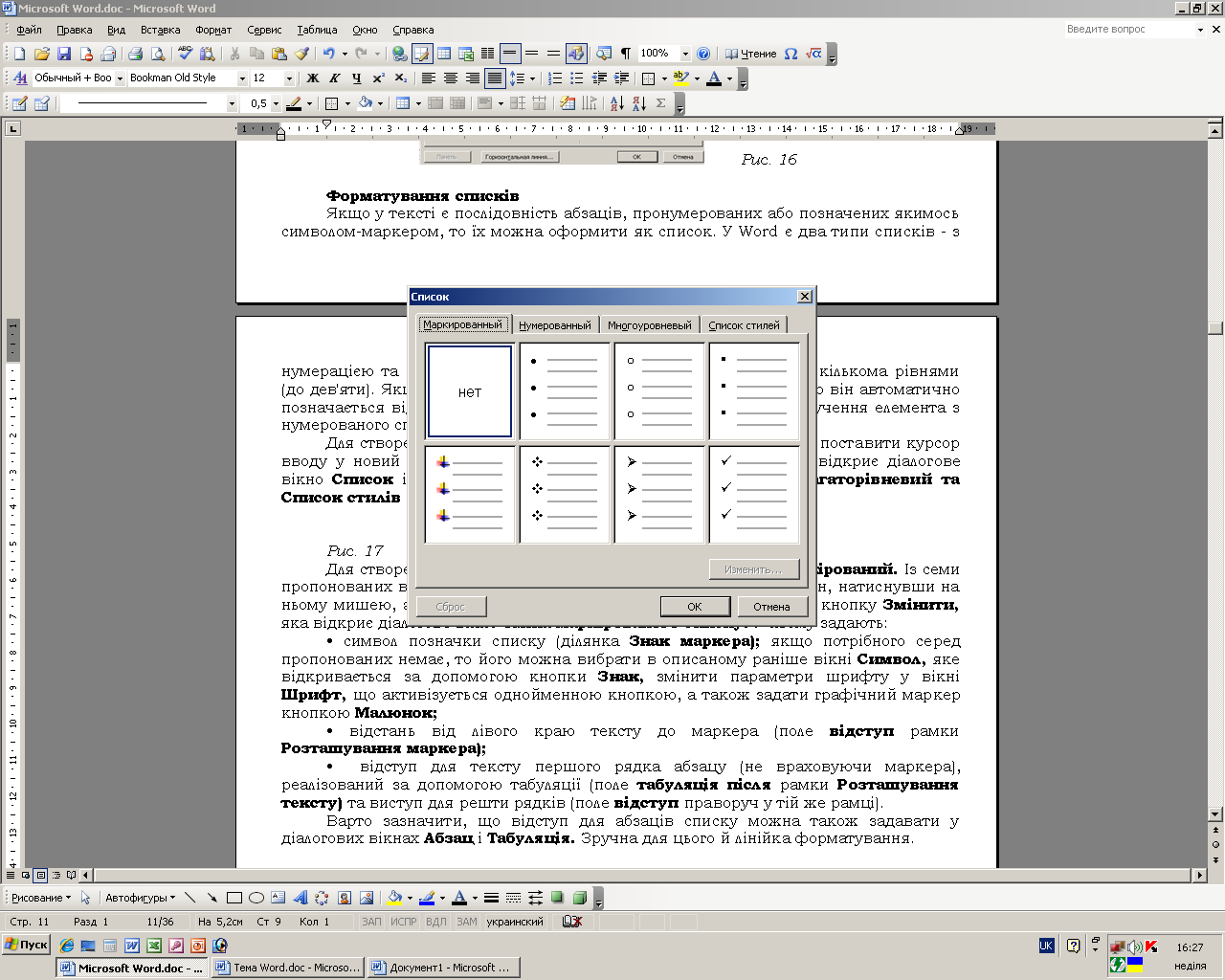This screenshot has height=980, width=1225.
Task: Switch to 'Документ1' taskbar window
Action: 443,968
